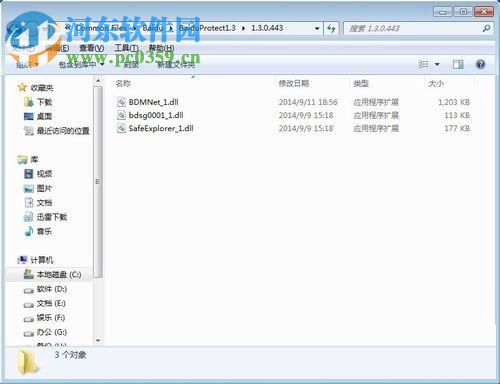This screenshot has height=384, width=500.
Task: Sort by the 修改日期 column header
Action: click(x=294, y=83)
